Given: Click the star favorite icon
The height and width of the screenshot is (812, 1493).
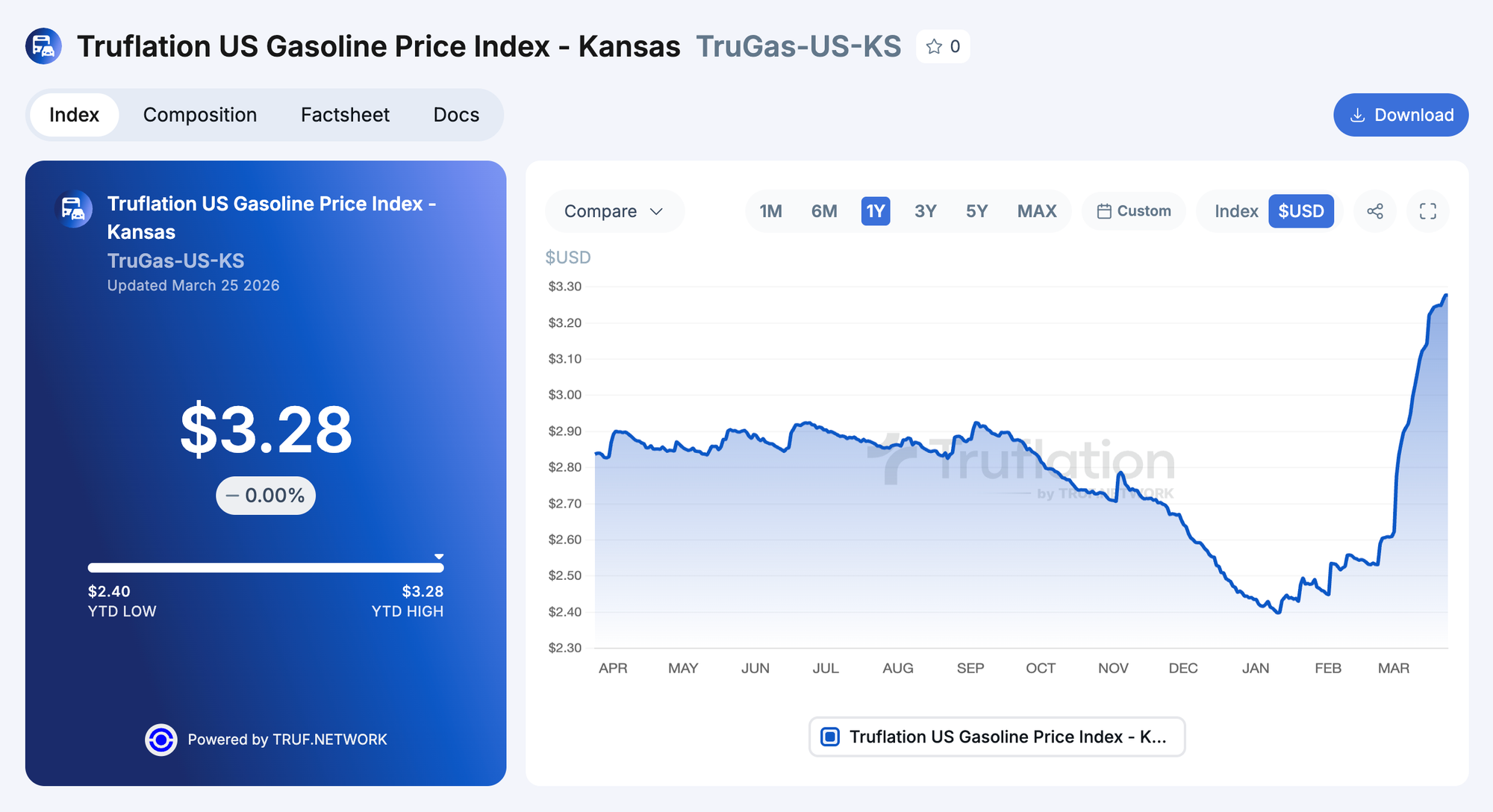Looking at the screenshot, I should pyautogui.click(x=934, y=47).
